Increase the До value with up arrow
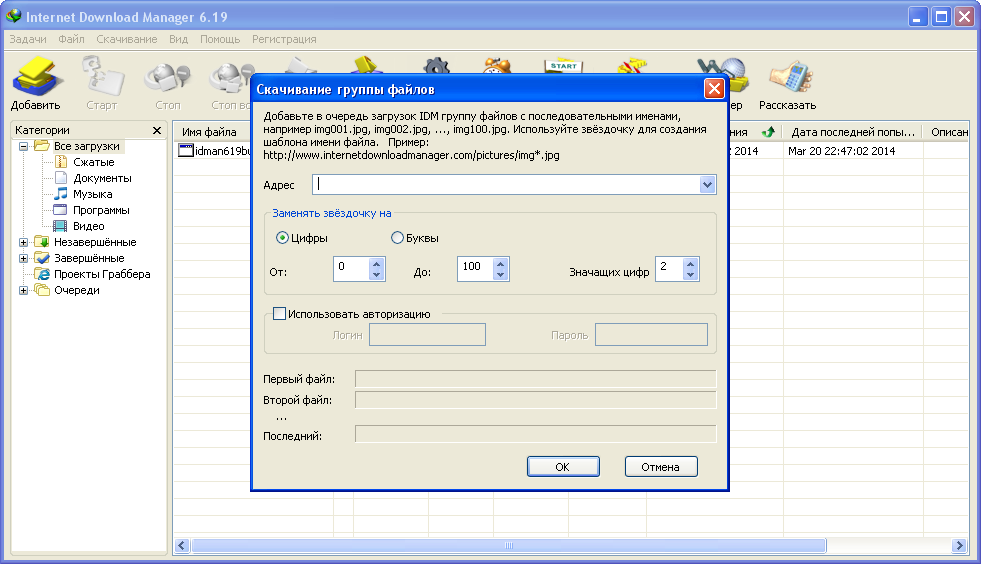 pos(500,264)
